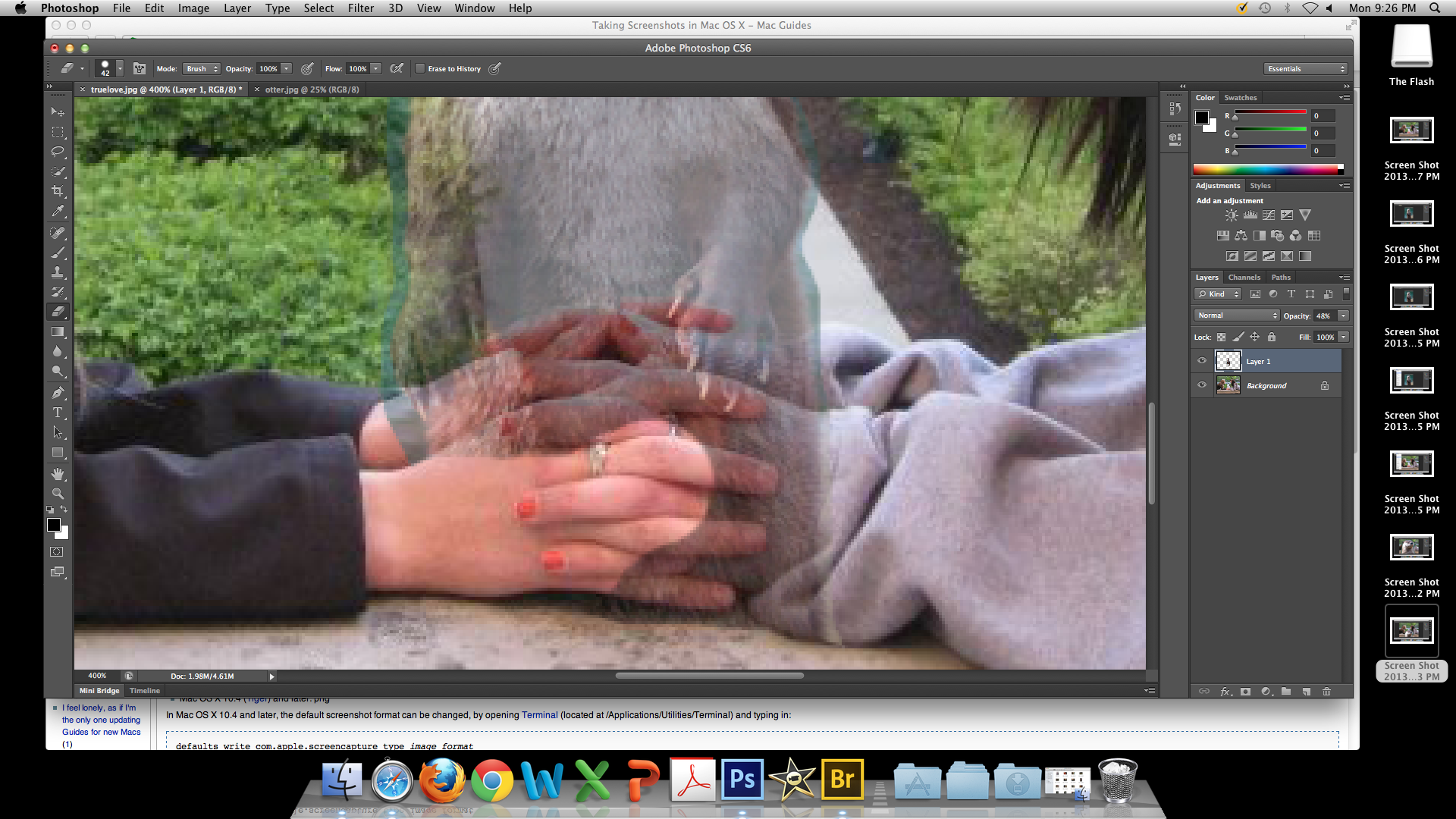Click the color spectrum ramp bar
This screenshot has height=819, width=1456.
pos(1266,169)
